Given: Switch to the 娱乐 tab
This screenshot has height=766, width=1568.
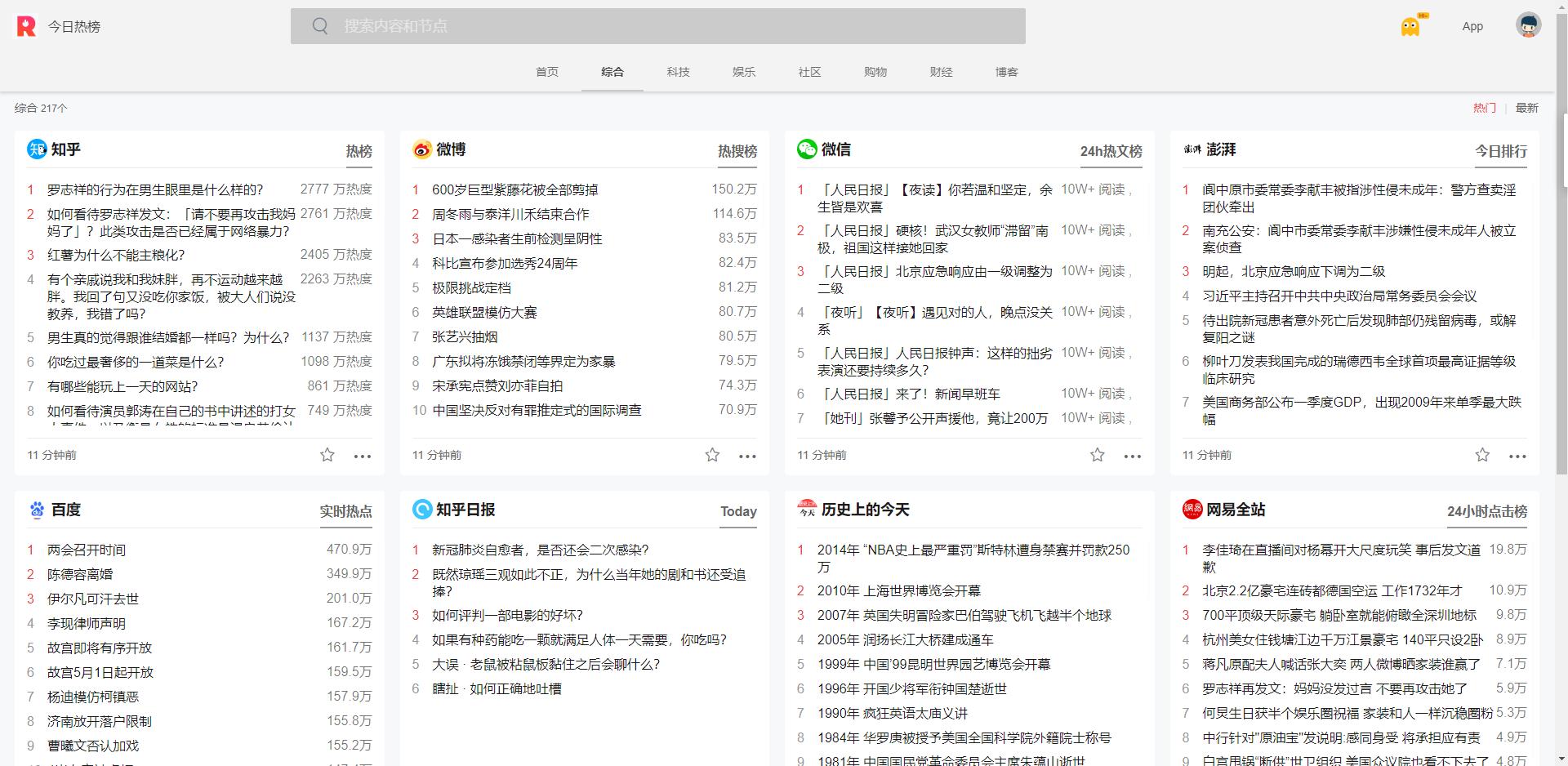Looking at the screenshot, I should tap(743, 72).
